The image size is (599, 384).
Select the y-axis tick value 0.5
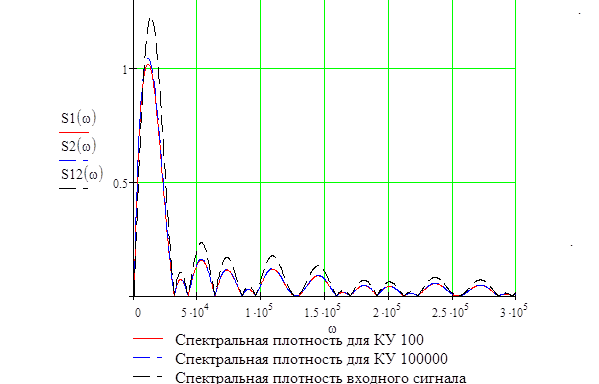120,184
